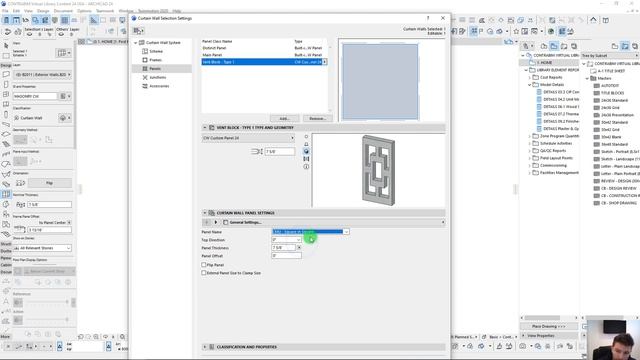The height and width of the screenshot is (360, 640).
Task: Select the Curtain Wall tool in toolbox
Action: click(x=6, y=194)
